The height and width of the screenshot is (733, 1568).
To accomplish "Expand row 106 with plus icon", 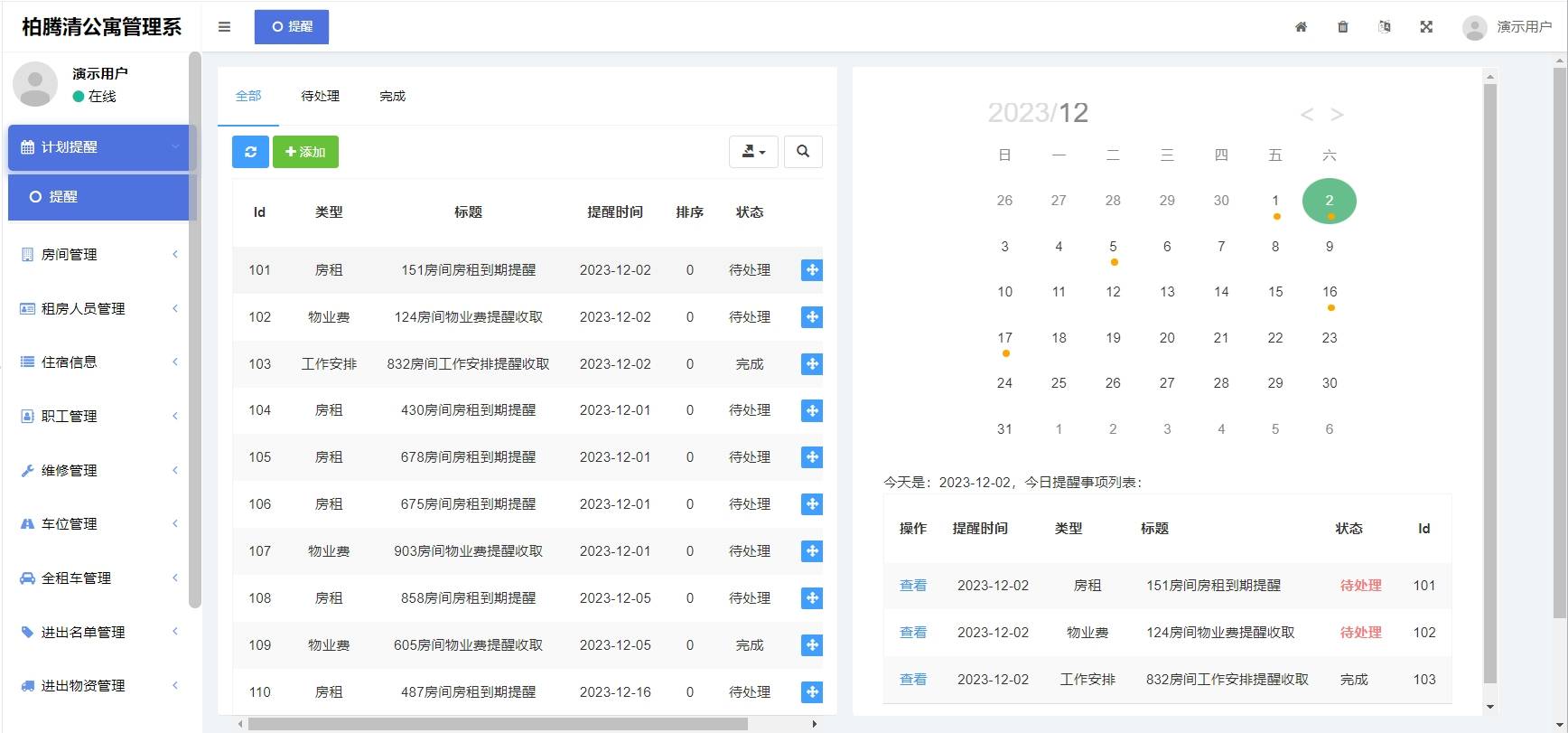I will click(x=812, y=504).
